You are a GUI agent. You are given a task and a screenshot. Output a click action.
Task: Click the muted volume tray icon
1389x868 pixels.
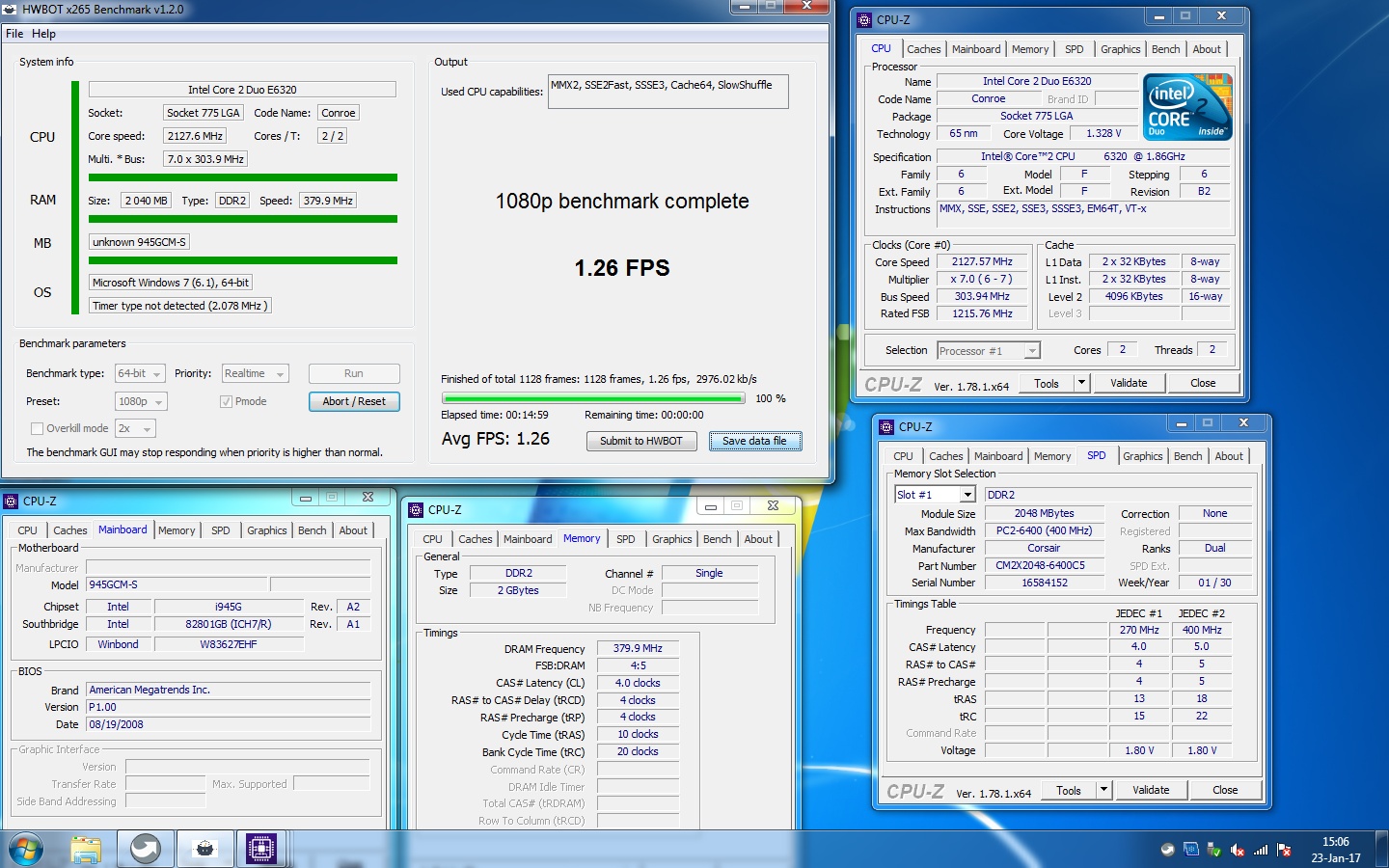[1238, 850]
